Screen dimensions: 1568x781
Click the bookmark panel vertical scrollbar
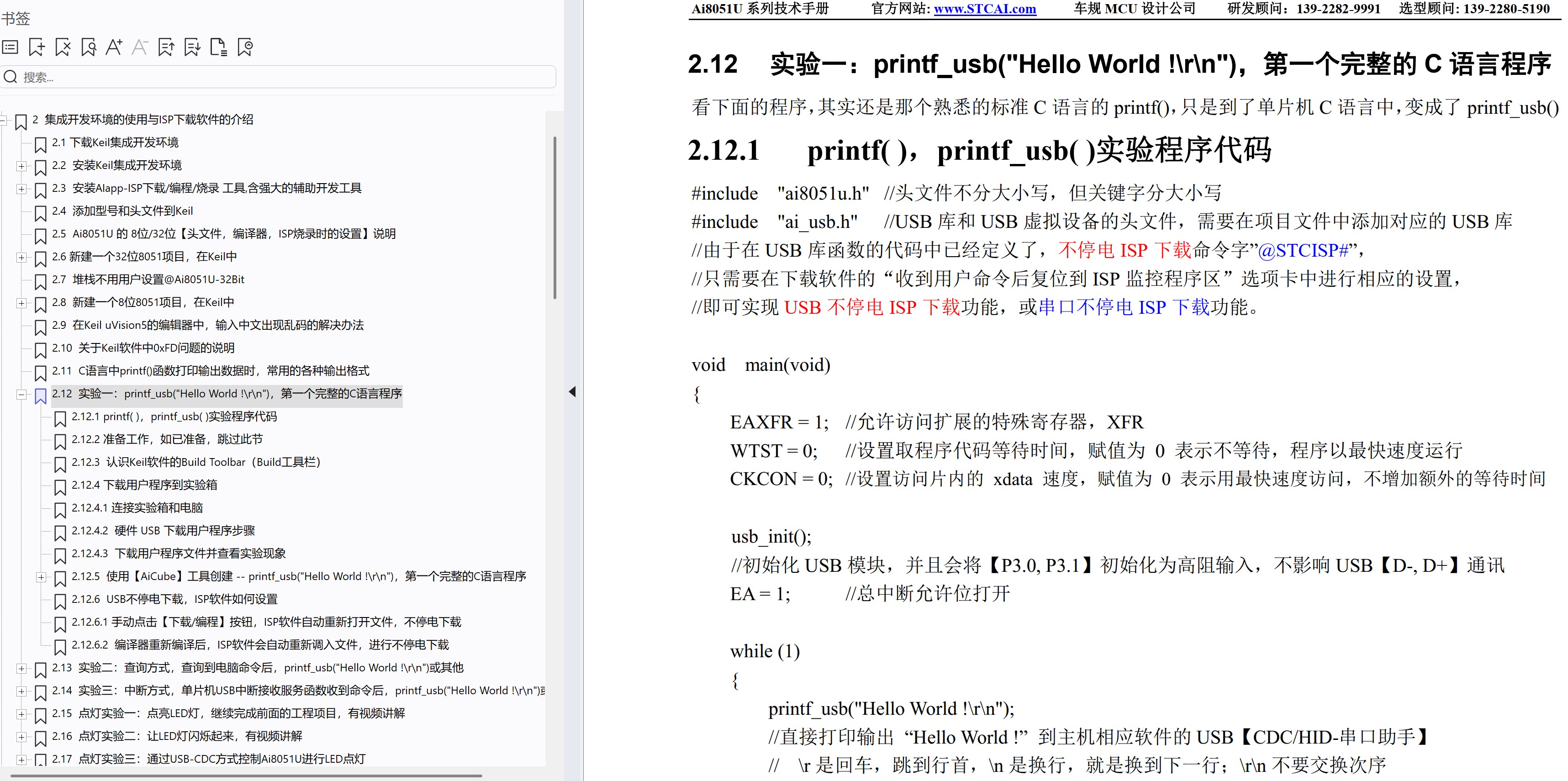click(x=554, y=217)
